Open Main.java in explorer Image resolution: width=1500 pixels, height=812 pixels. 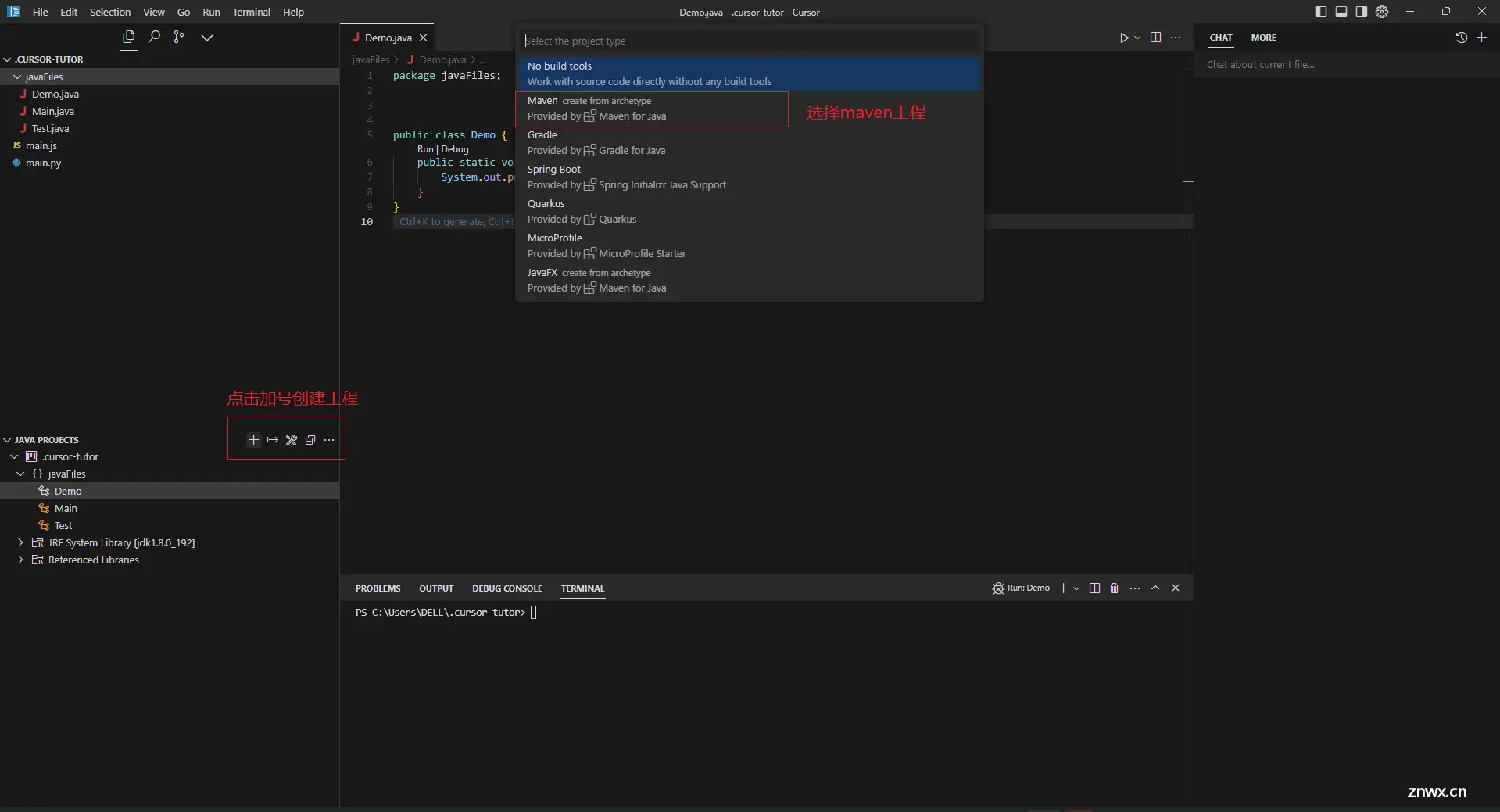(170, 111)
